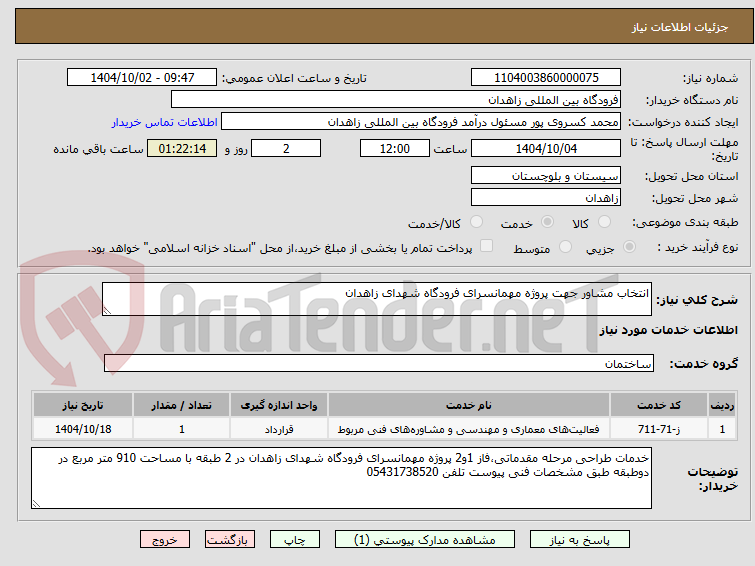The height and width of the screenshot is (566, 755).
Task: Click the request creator name field
Action: click(x=421, y=122)
